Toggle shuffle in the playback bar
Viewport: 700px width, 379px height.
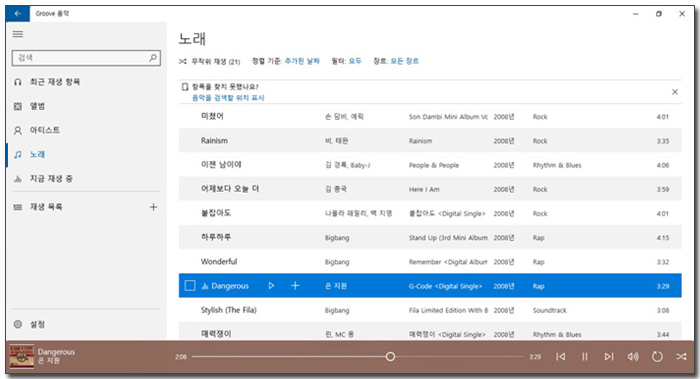(x=681, y=356)
